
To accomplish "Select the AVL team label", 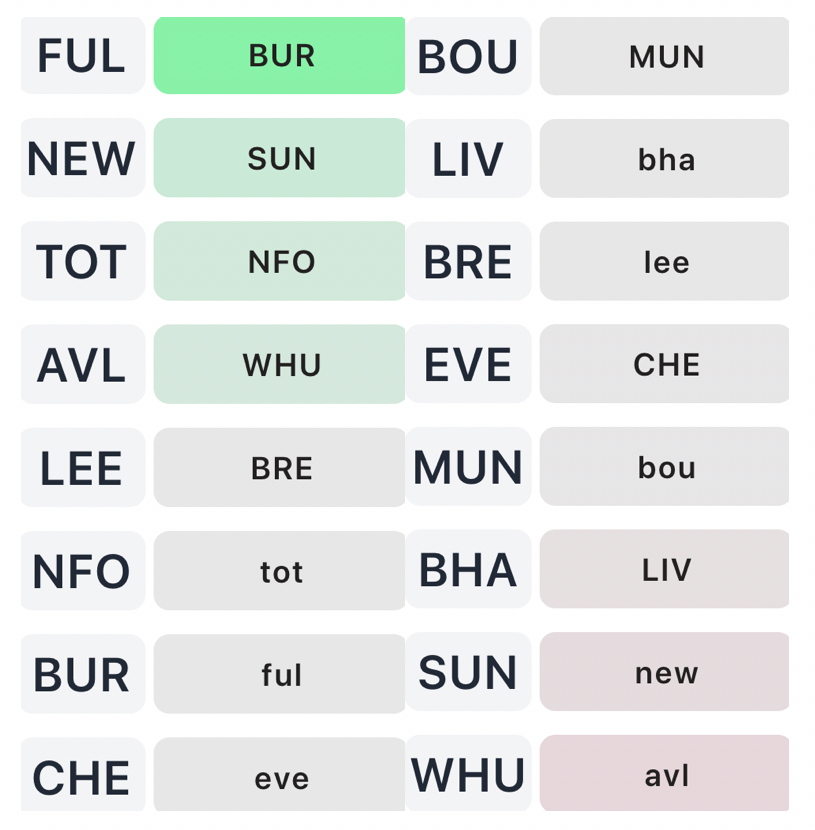I will (x=82, y=365).
